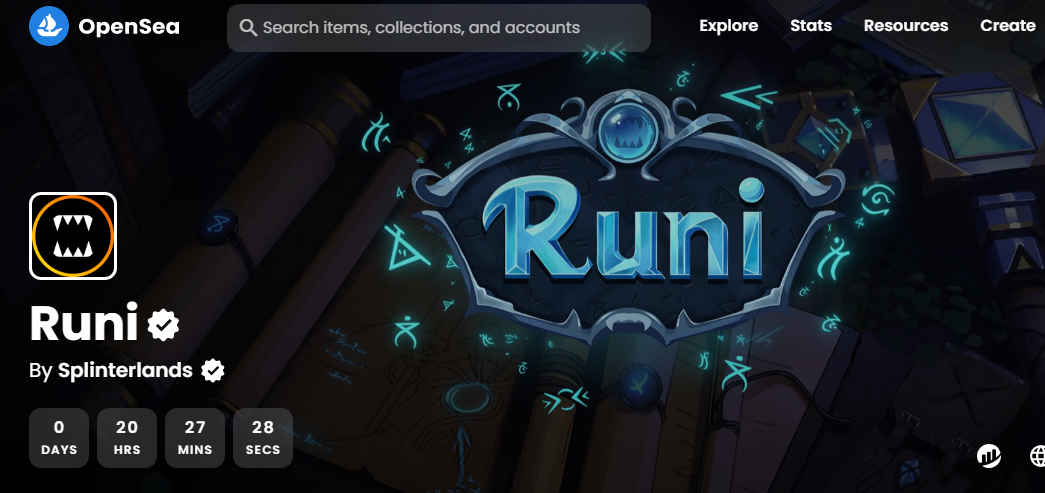Click the 0 DAYS countdown box
Image resolution: width=1045 pixels, height=493 pixels.
59,438
